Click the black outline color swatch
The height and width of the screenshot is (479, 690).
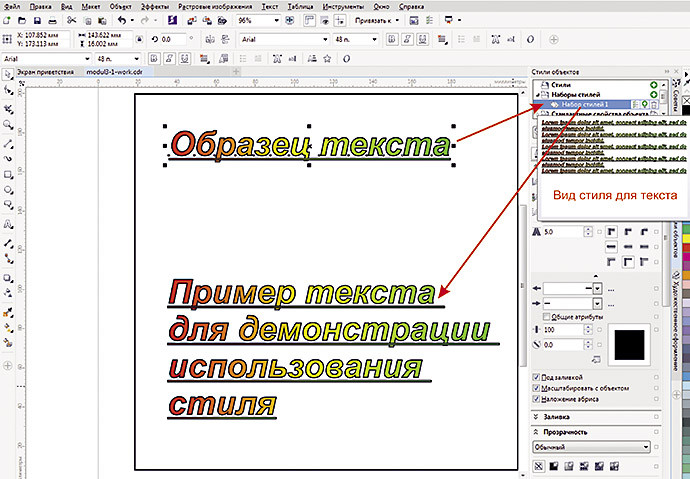click(631, 345)
